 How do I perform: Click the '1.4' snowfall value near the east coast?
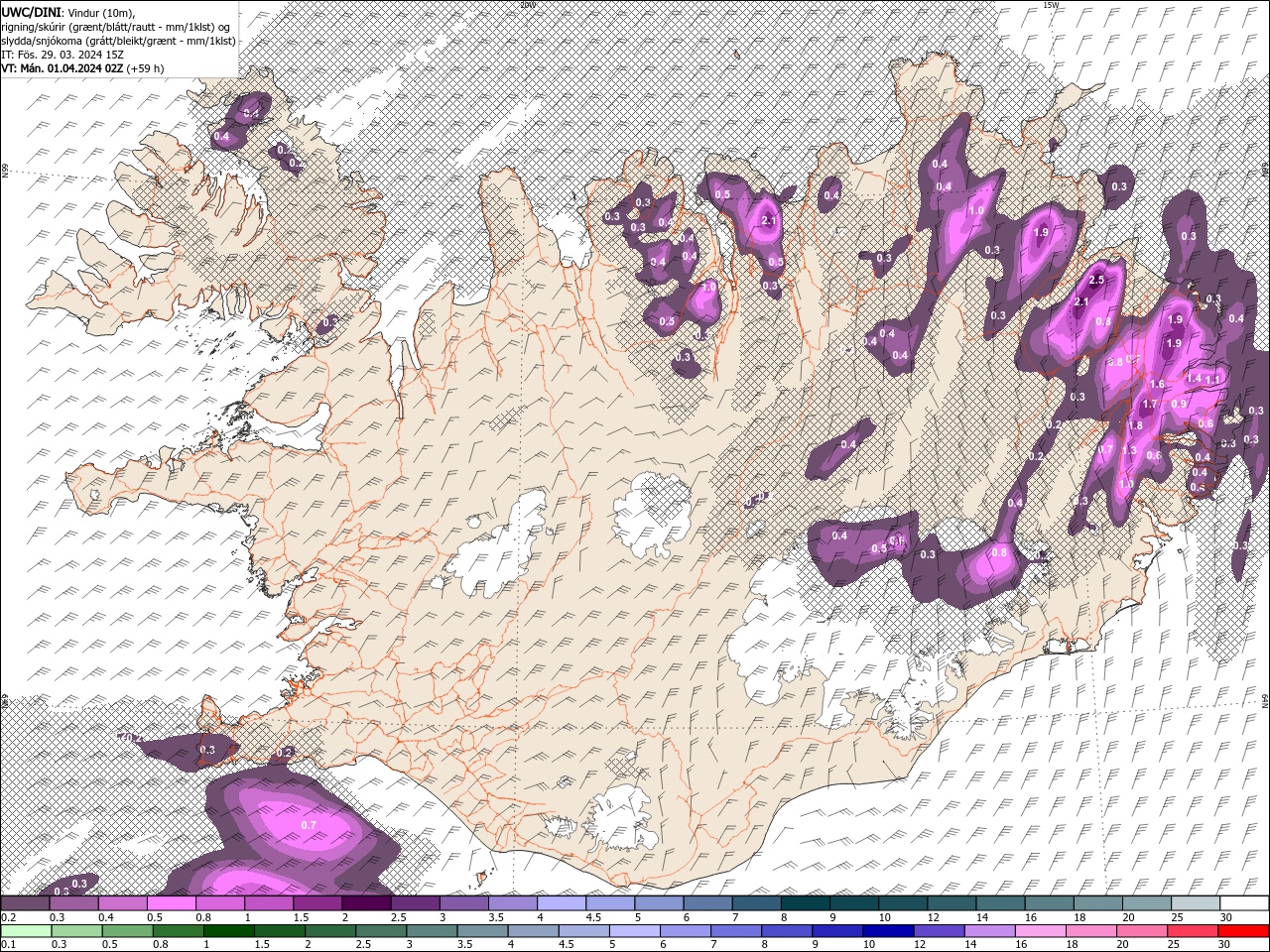(x=1194, y=378)
